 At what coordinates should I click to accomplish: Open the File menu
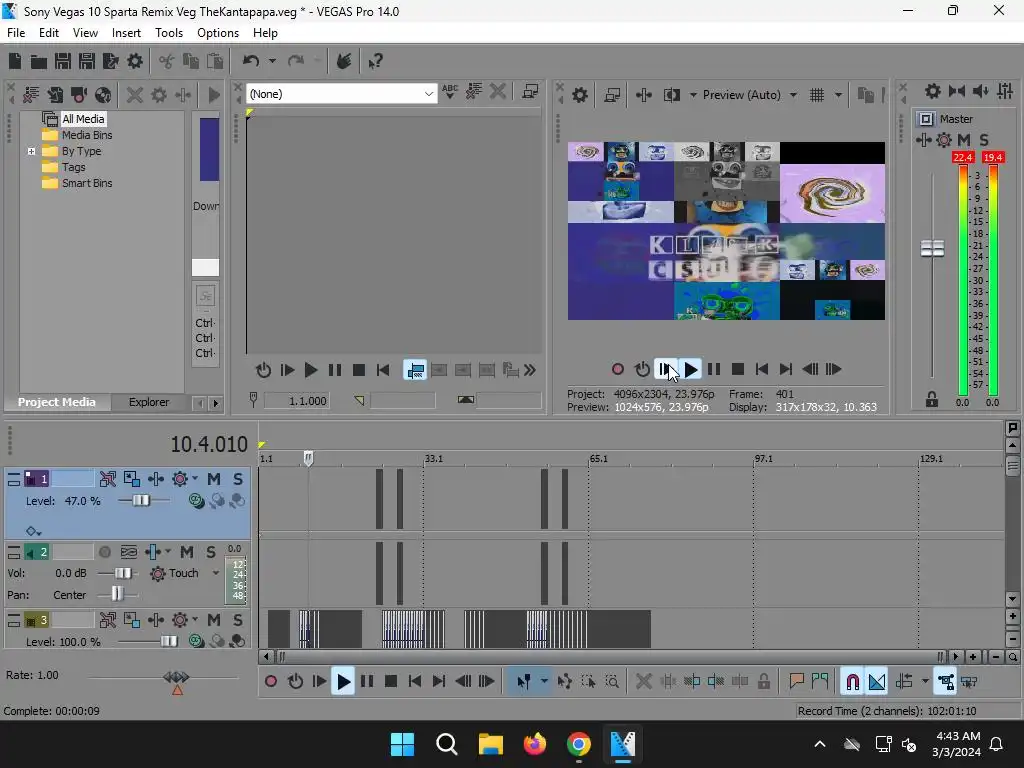point(16,33)
